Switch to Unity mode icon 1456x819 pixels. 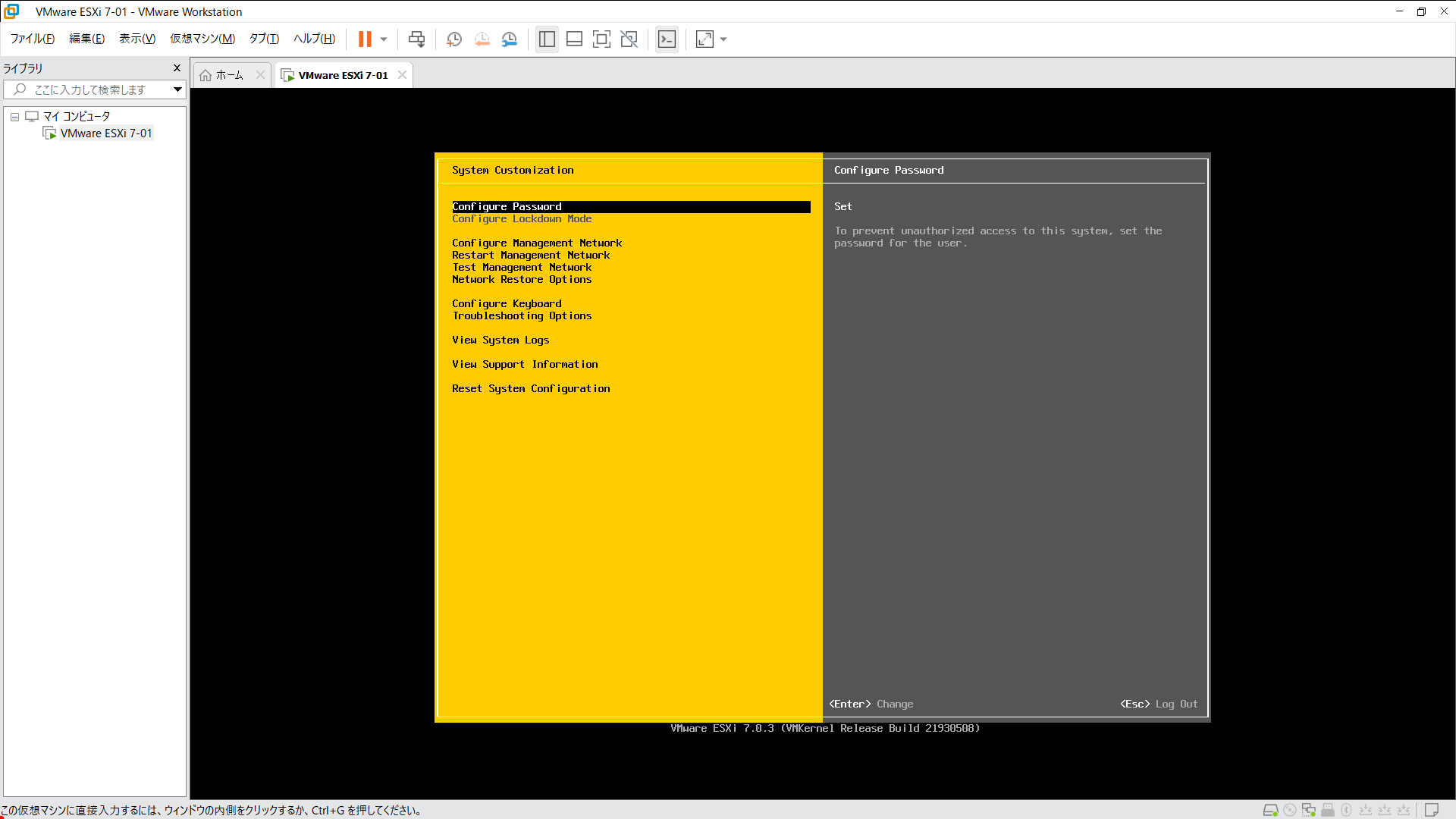pos(629,39)
